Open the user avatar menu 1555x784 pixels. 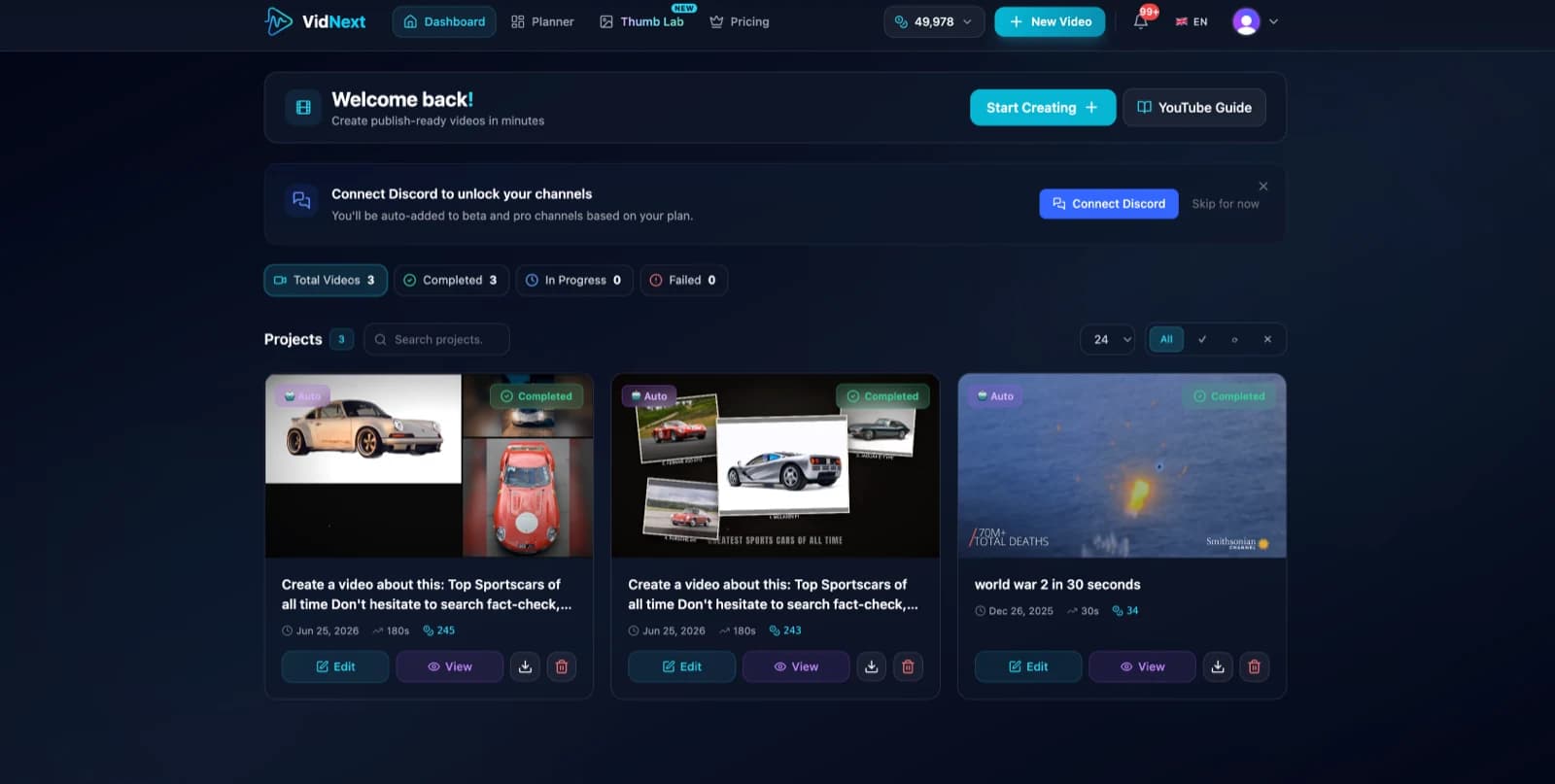[1246, 21]
